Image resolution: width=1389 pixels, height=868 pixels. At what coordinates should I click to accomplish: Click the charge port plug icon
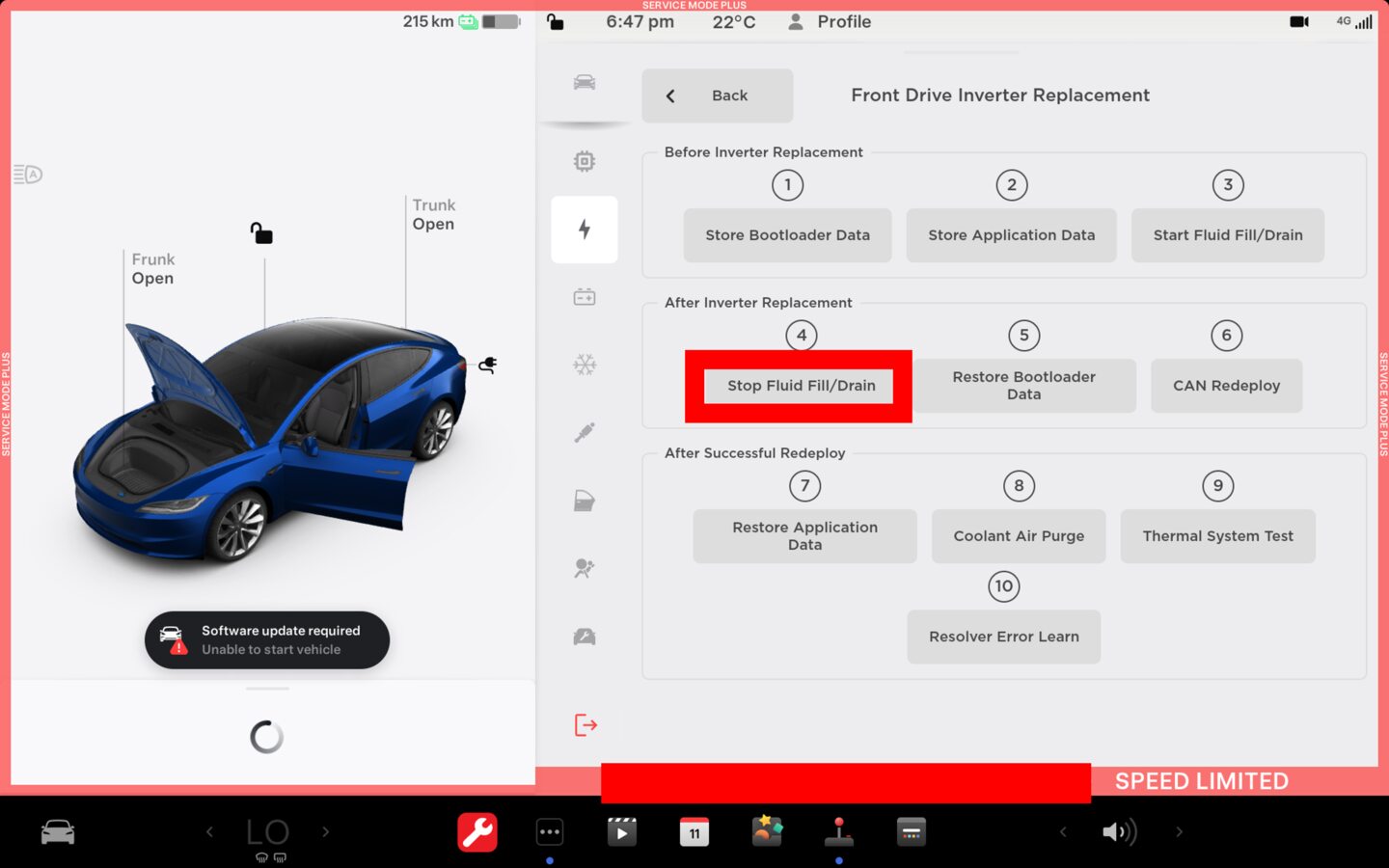click(488, 365)
